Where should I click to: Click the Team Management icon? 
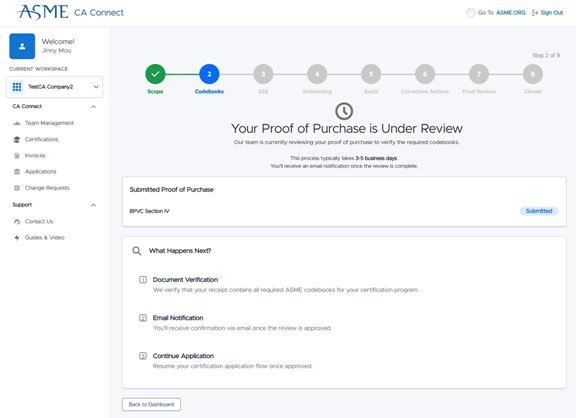pyautogui.click(x=17, y=123)
